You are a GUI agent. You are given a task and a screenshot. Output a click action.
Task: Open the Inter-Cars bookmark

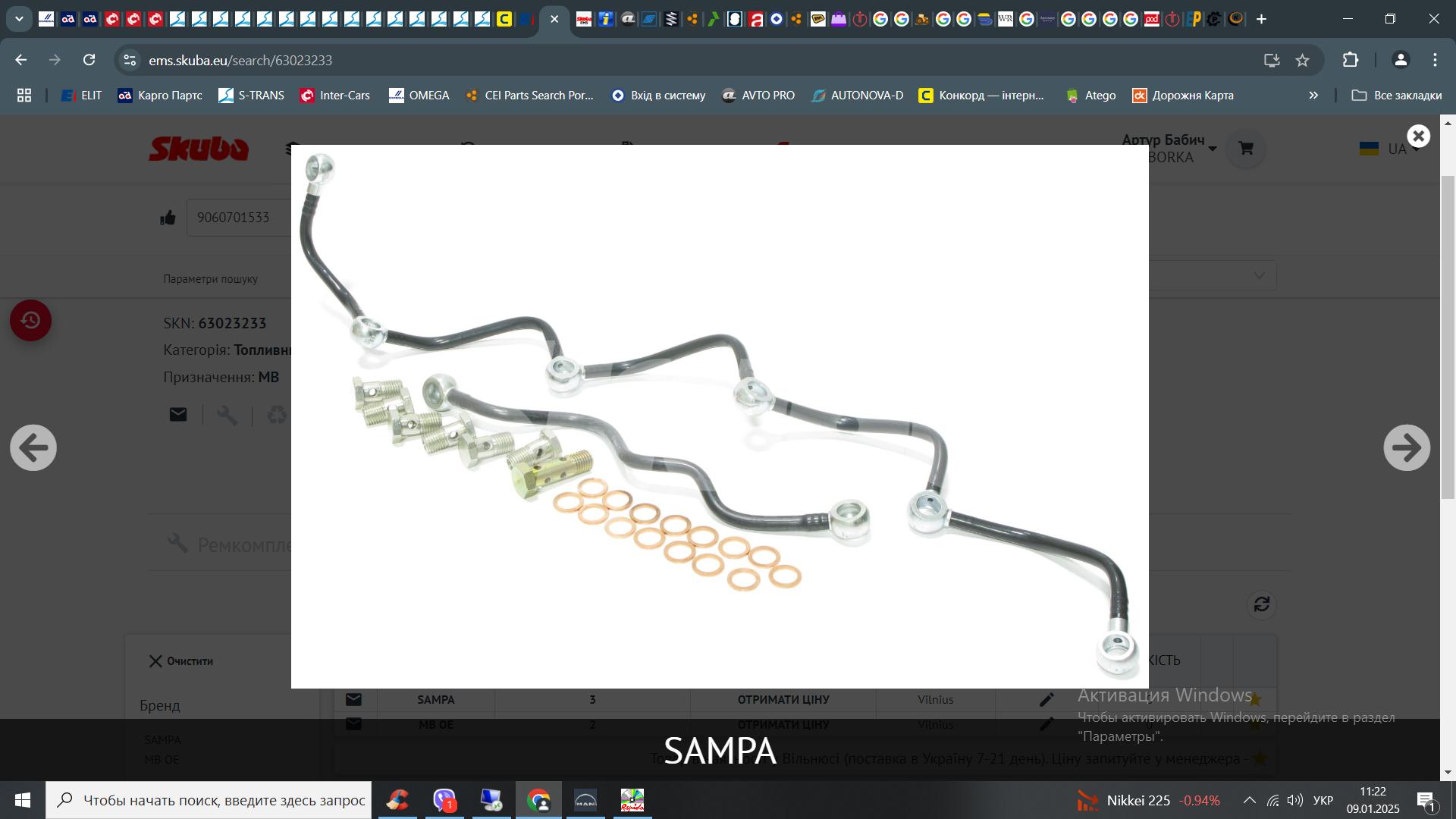335,96
